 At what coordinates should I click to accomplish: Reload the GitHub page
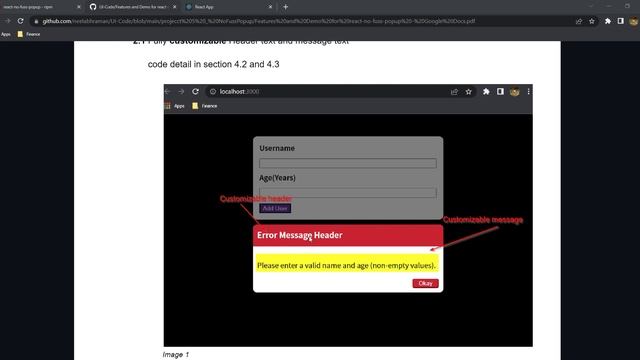(20, 21)
